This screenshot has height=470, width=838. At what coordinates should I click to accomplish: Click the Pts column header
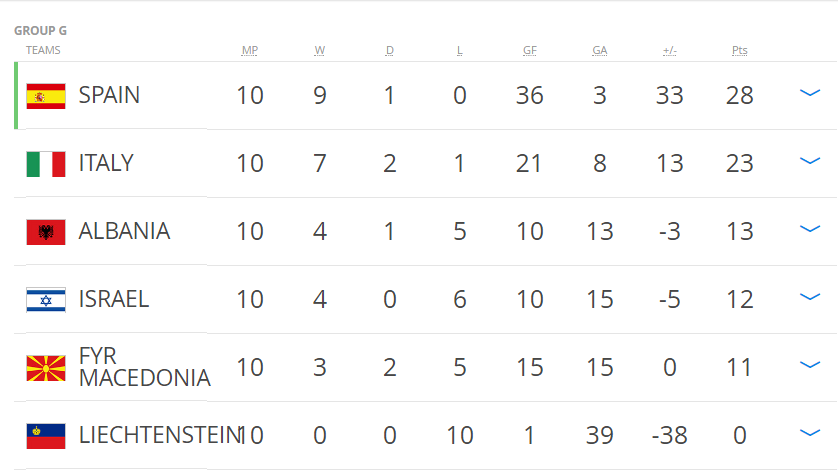point(740,50)
